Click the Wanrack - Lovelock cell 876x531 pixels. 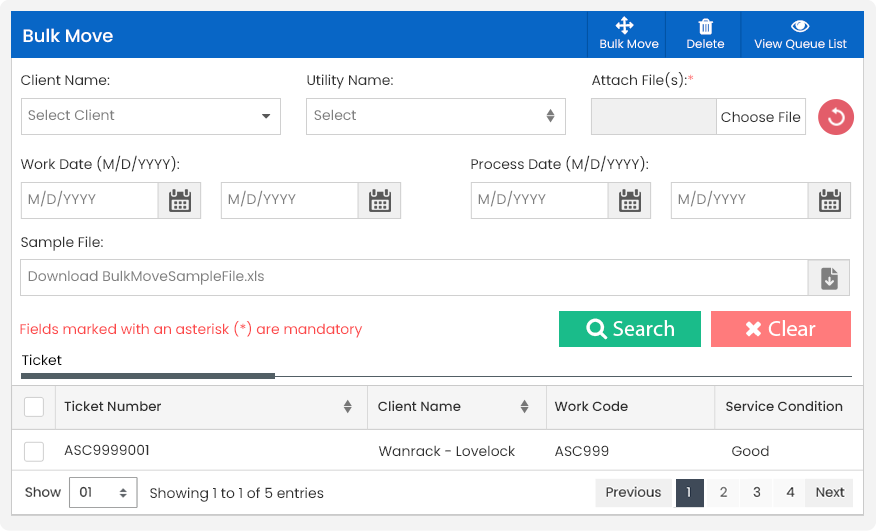[446, 451]
